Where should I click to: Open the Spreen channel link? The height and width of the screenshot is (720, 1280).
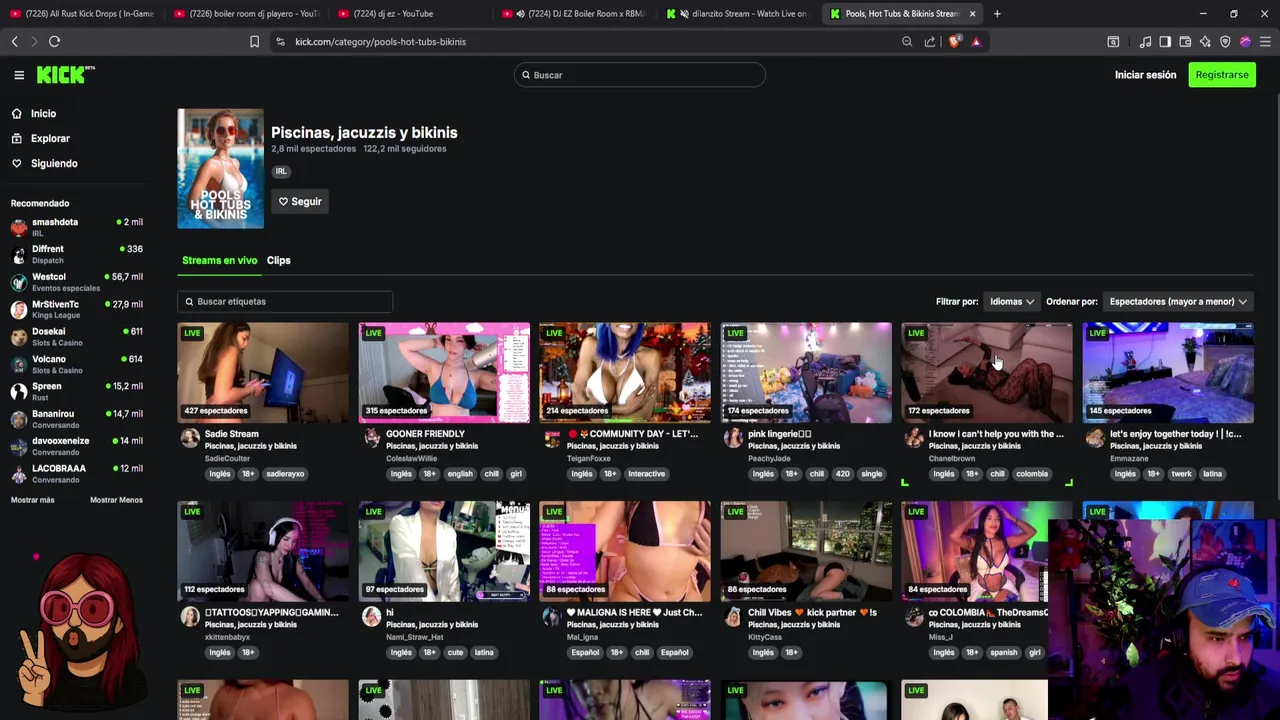(76, 391)
